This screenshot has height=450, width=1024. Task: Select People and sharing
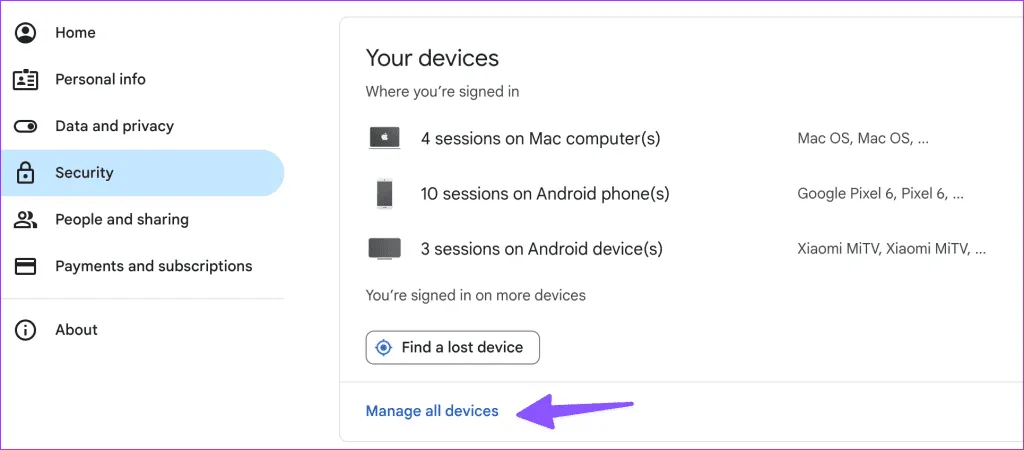pos(122,220)
